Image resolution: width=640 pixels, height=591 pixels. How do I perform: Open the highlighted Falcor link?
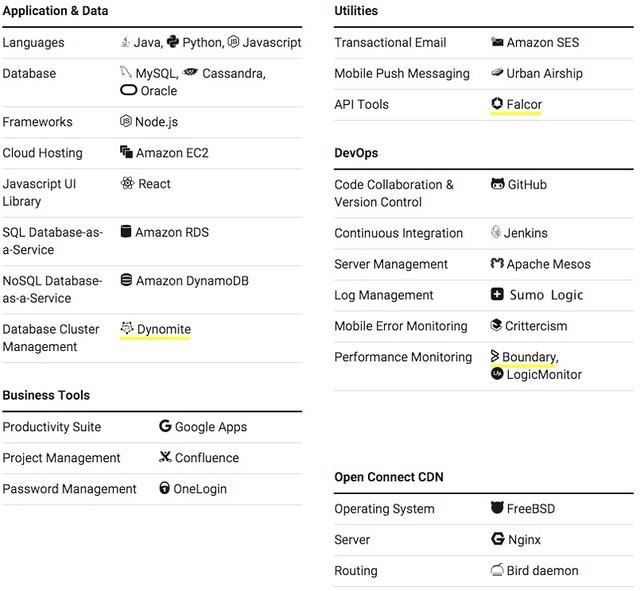[x=524, y=104]
